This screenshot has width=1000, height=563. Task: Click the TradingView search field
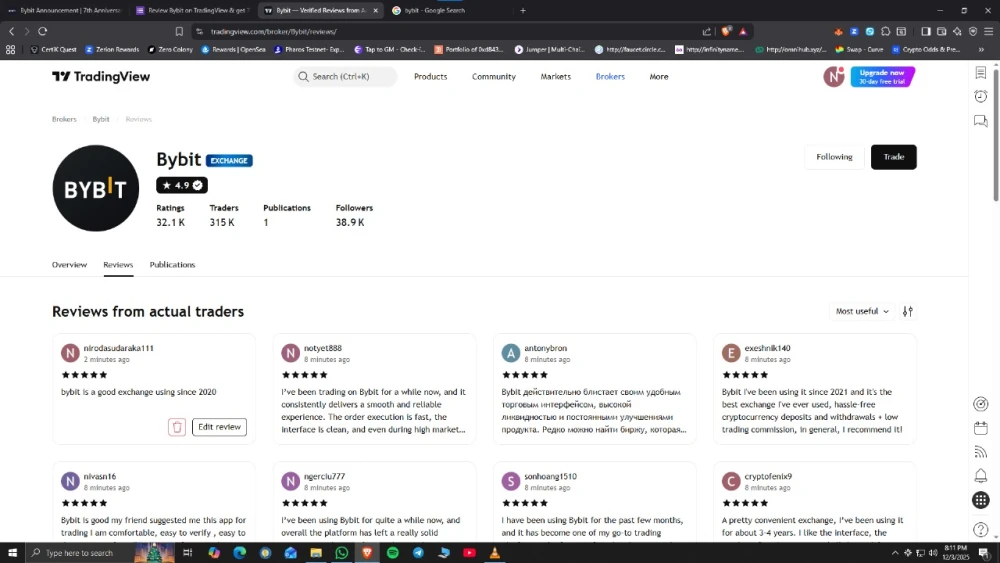coord(345,77)
